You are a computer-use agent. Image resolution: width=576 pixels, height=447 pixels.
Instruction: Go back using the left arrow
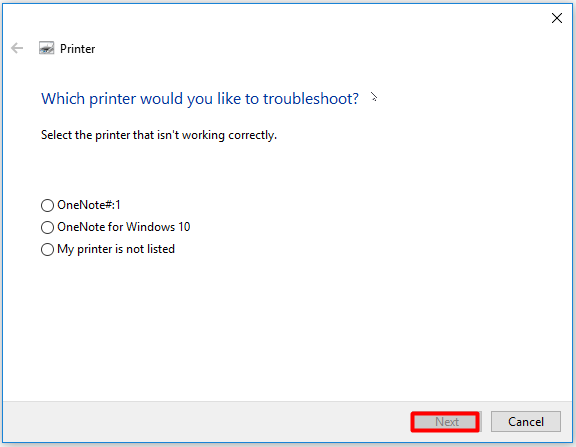point(17,48)
